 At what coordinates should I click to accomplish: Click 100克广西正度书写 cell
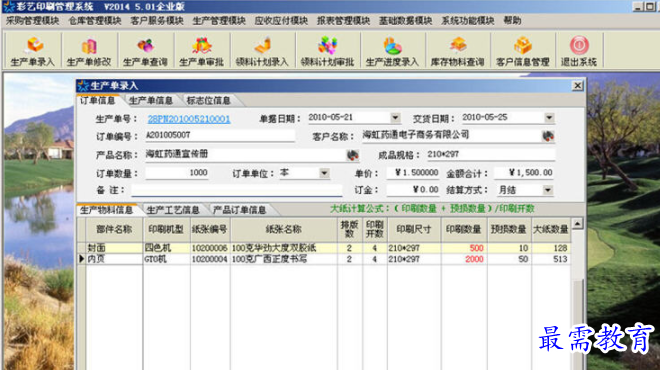[284, 259]
